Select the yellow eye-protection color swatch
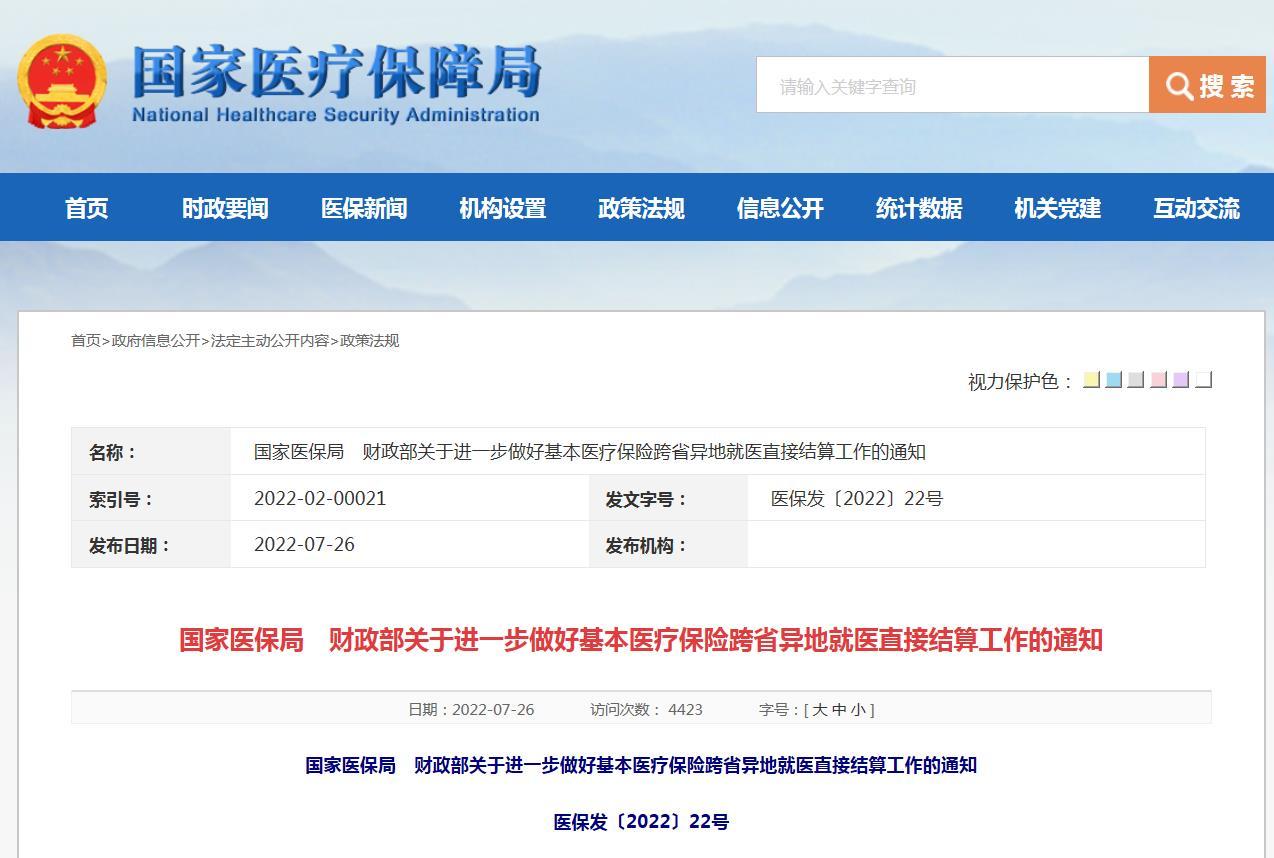 click(x=1091, y=380)
